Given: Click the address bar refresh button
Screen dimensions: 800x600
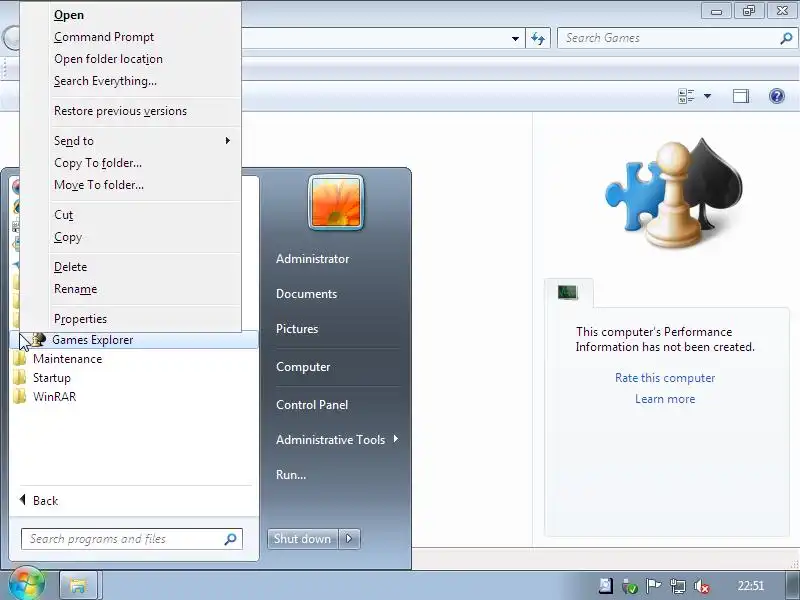Looking at the screenshot, I should click(x=538, y=38).
